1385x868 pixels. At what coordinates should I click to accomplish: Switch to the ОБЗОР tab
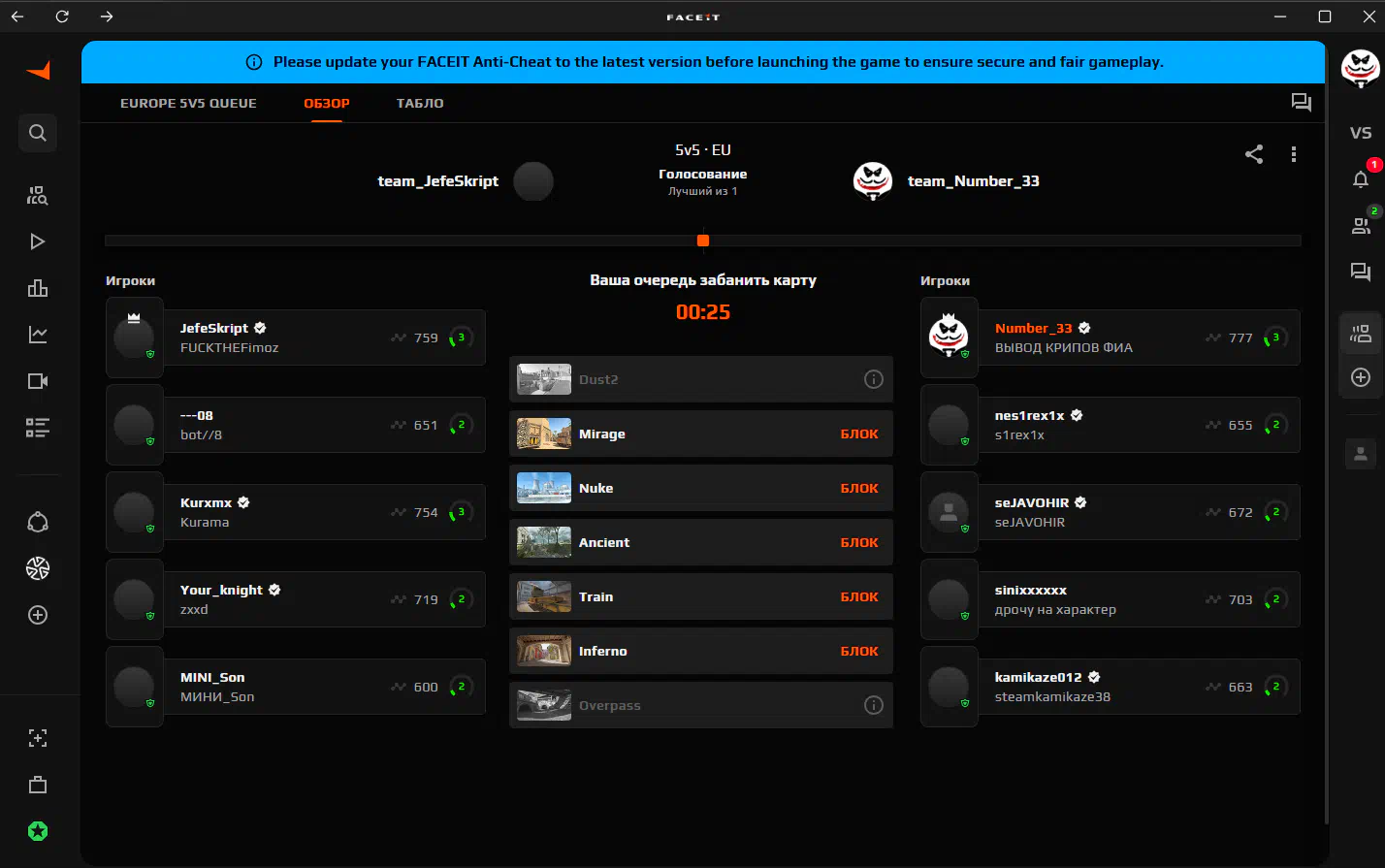(327, 103)
